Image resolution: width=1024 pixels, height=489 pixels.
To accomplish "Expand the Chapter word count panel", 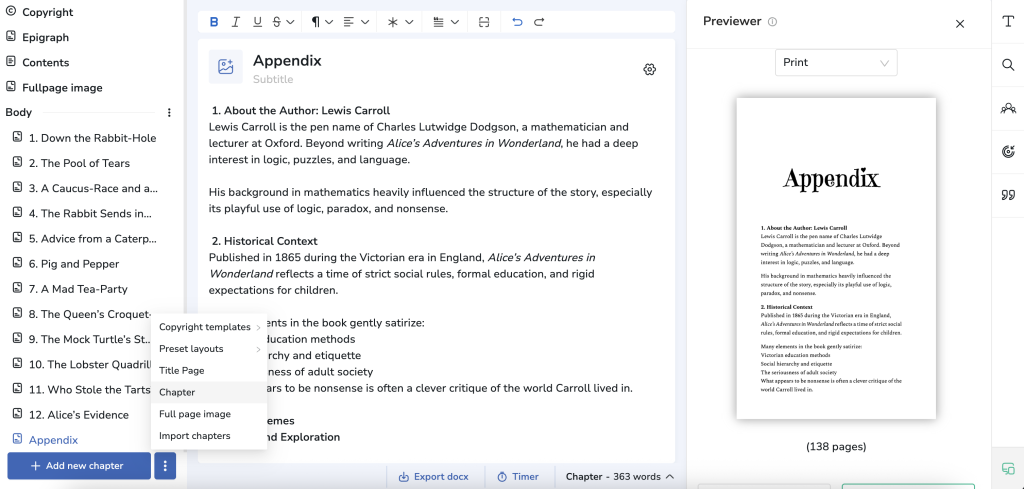I will [x=620, y=477].
